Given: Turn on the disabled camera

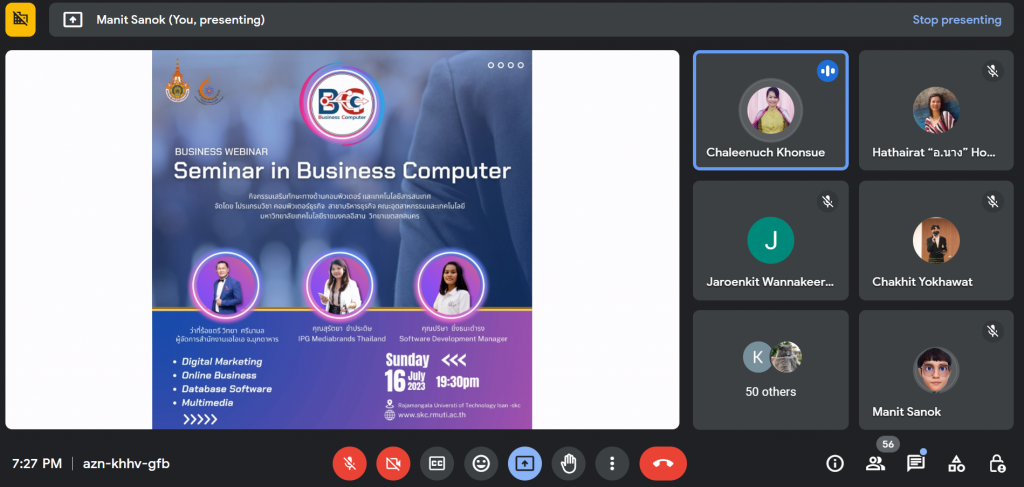Looking at the screenshot, I should tap(393, 463).
